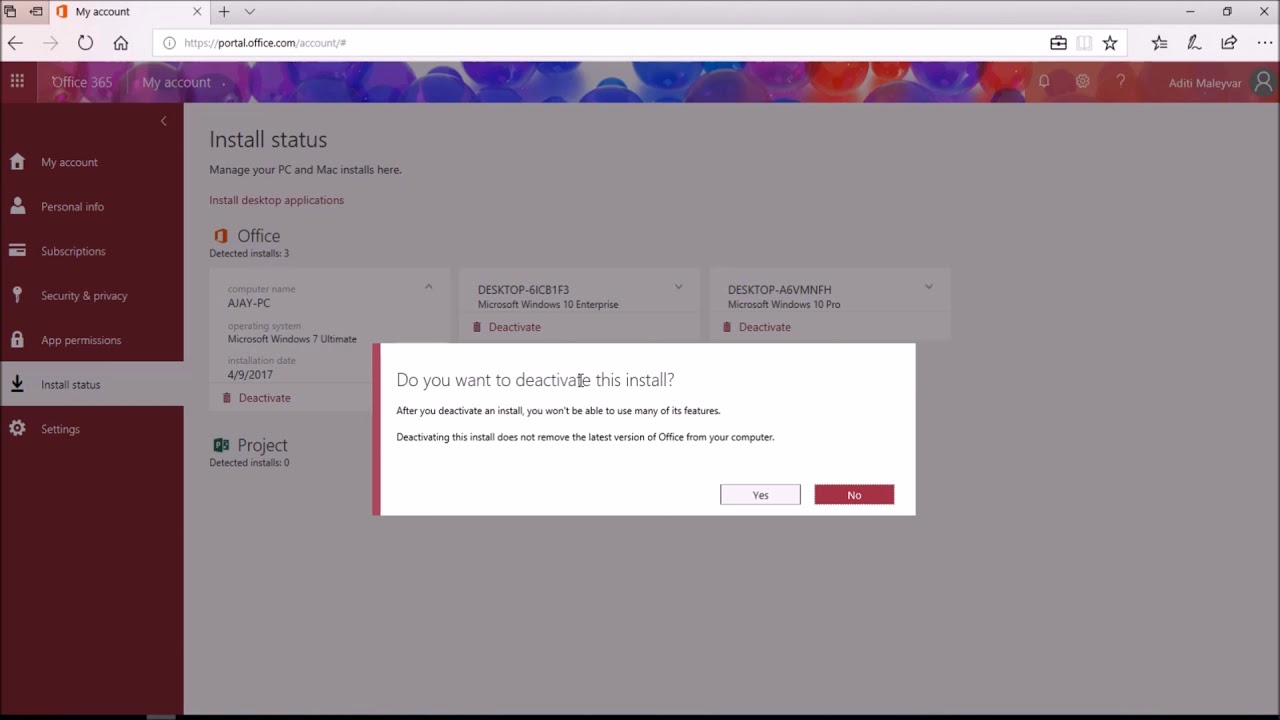
Task: Click the My account home icon
Action: click(17, 161)
